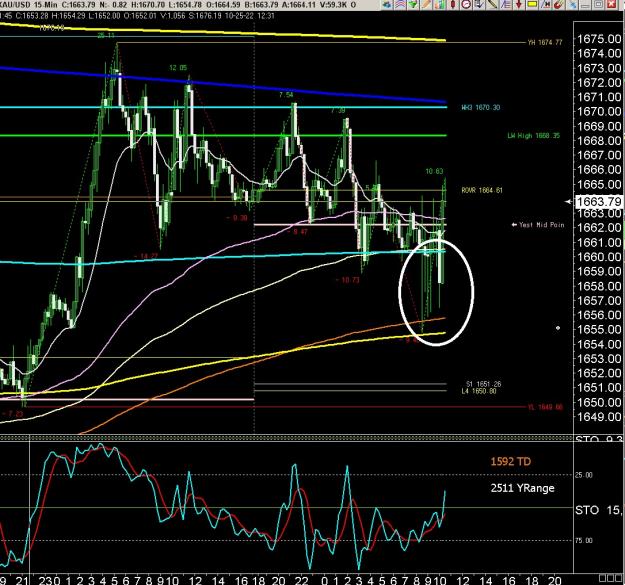
Task: Click the current price tag 1663.79
Action: pos(597,202)
